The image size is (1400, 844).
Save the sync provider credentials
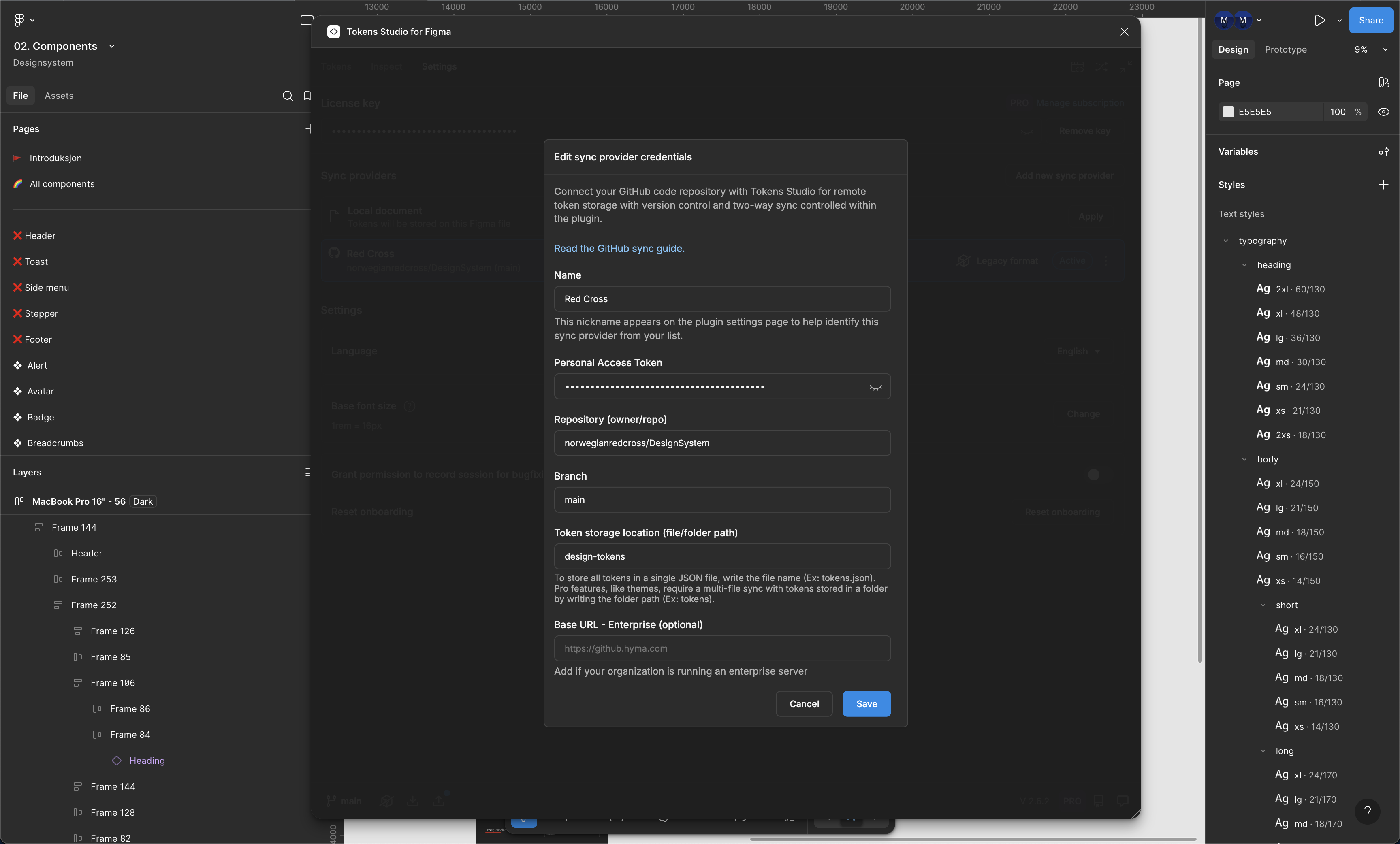[866, 704]
